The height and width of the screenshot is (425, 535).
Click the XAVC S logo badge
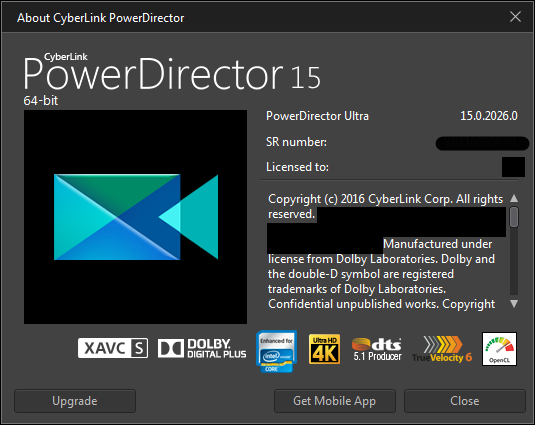coord(113,348)
